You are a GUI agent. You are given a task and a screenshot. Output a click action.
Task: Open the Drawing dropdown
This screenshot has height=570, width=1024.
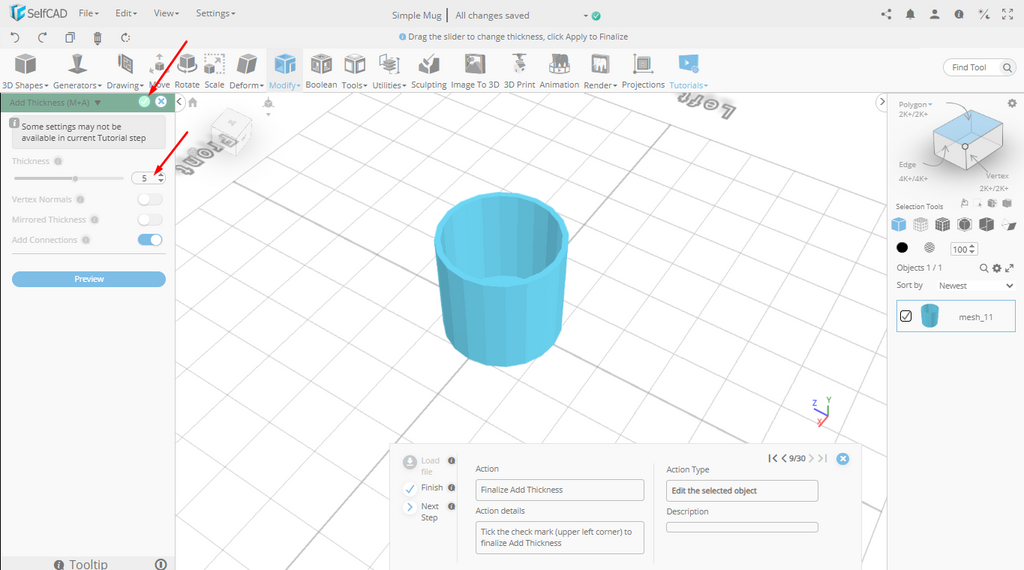coord(125,71)
